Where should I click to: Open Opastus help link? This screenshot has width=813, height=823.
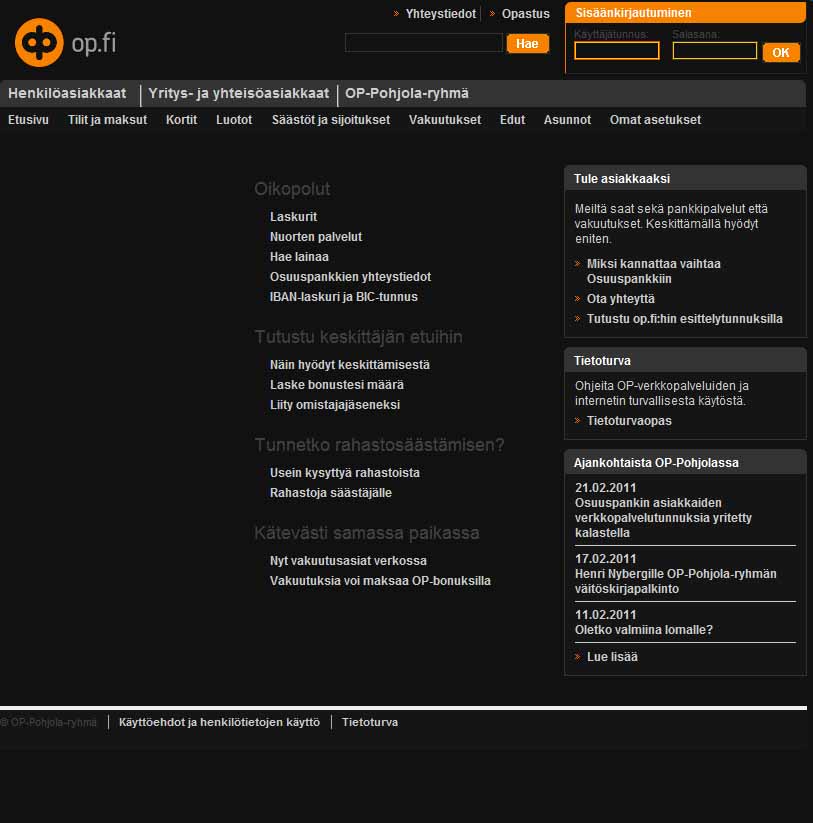525,14
